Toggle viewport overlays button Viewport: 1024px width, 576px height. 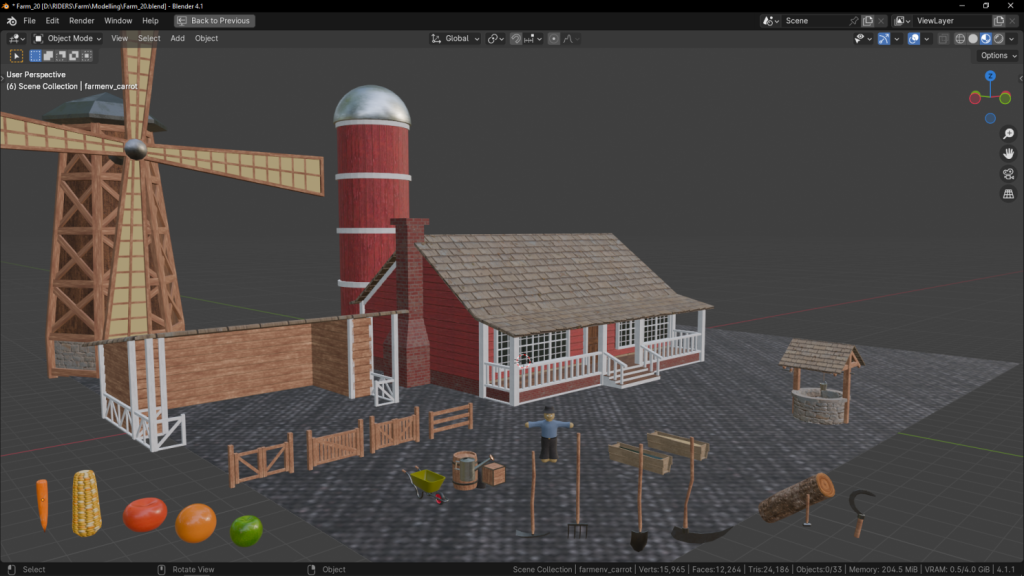coord(914,39)
